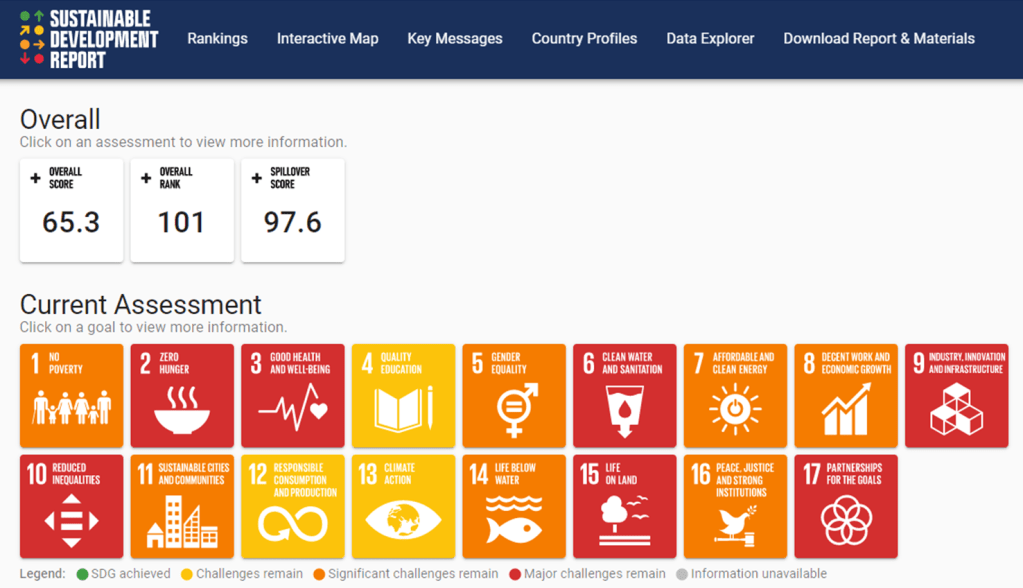Open Country Profiles in navigation

pos(584,39)
